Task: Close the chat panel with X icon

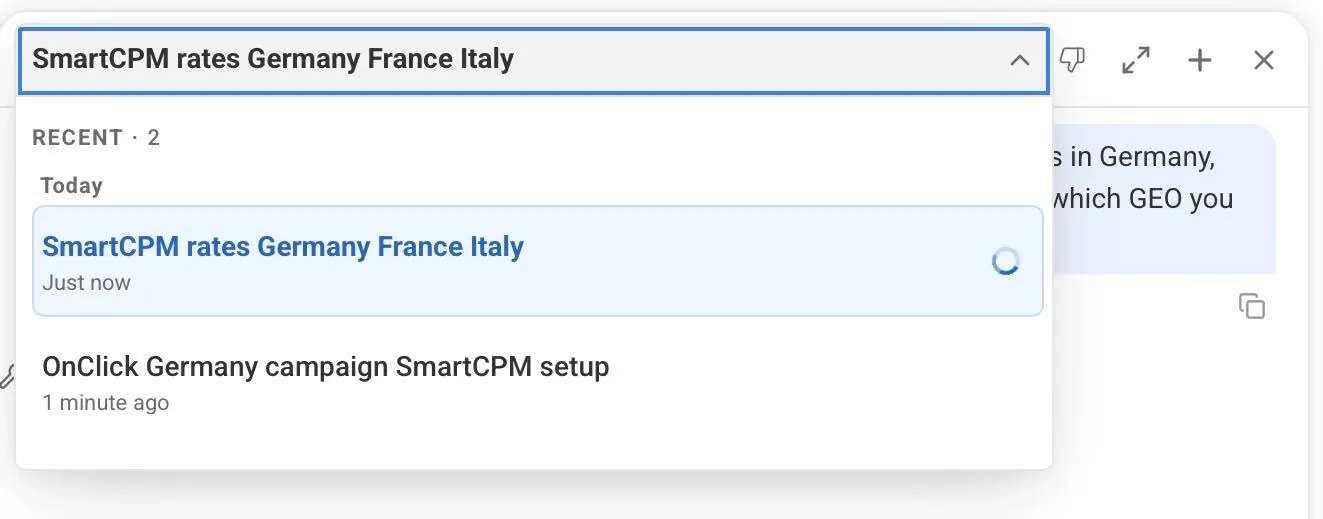Action: [1264, 60]
